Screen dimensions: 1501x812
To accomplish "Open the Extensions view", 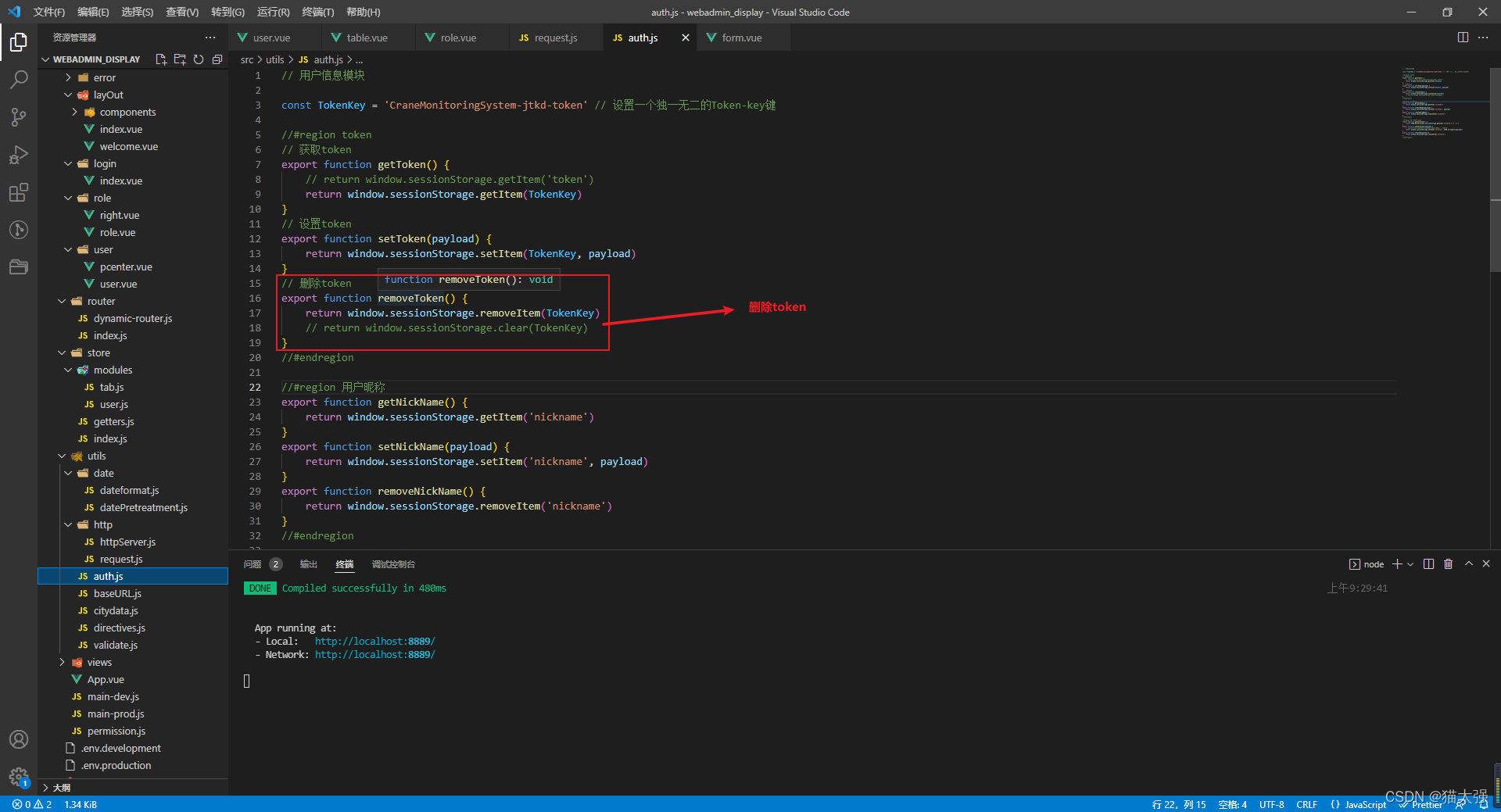I will [x=19, y=192].
